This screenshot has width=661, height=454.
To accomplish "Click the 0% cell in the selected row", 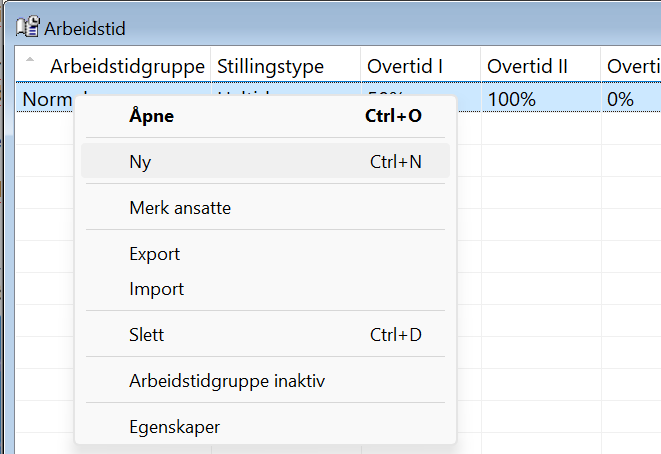I will (632, 100).
